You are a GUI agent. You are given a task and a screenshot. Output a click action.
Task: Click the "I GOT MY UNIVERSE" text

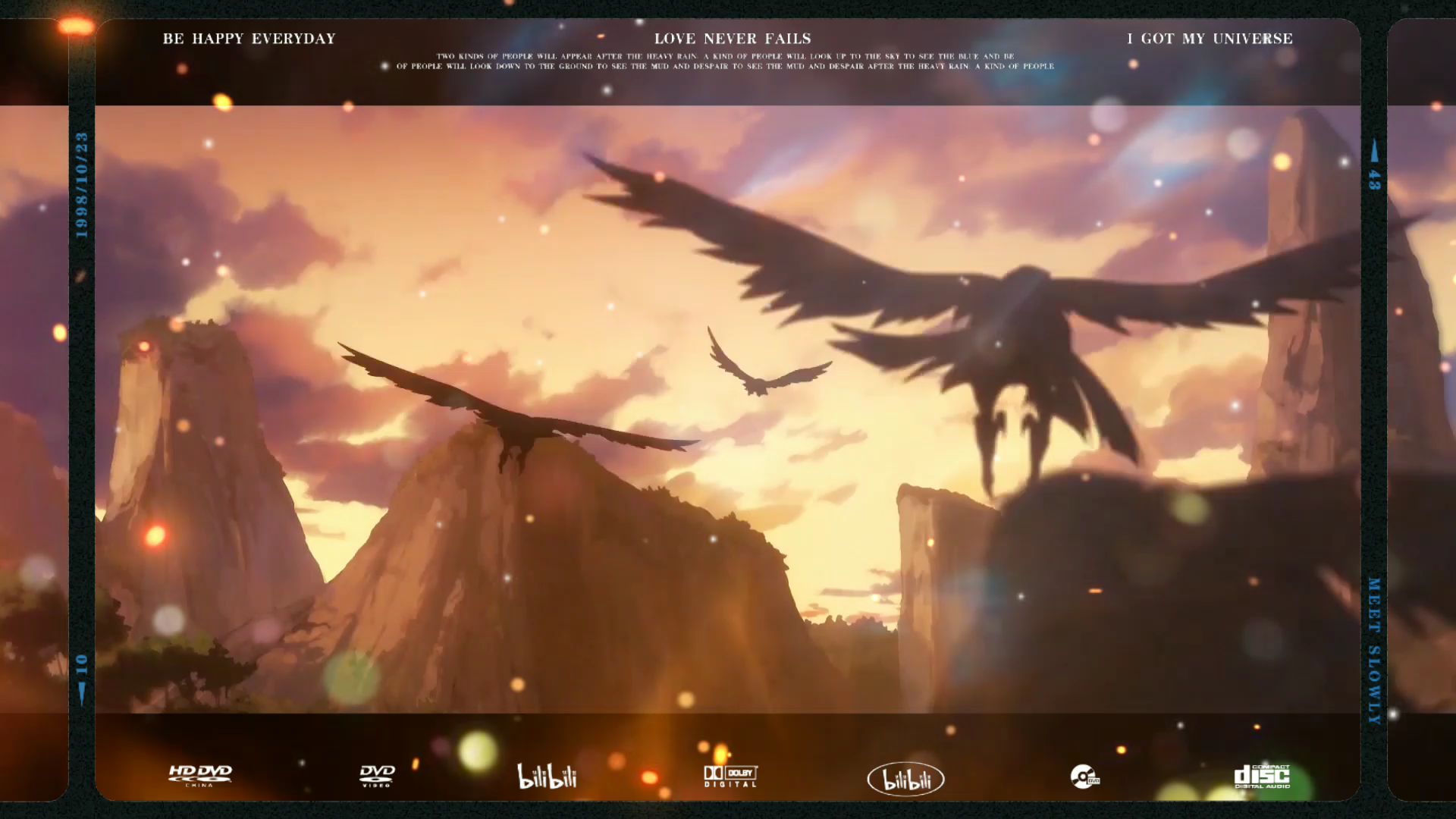[1210, 39]
